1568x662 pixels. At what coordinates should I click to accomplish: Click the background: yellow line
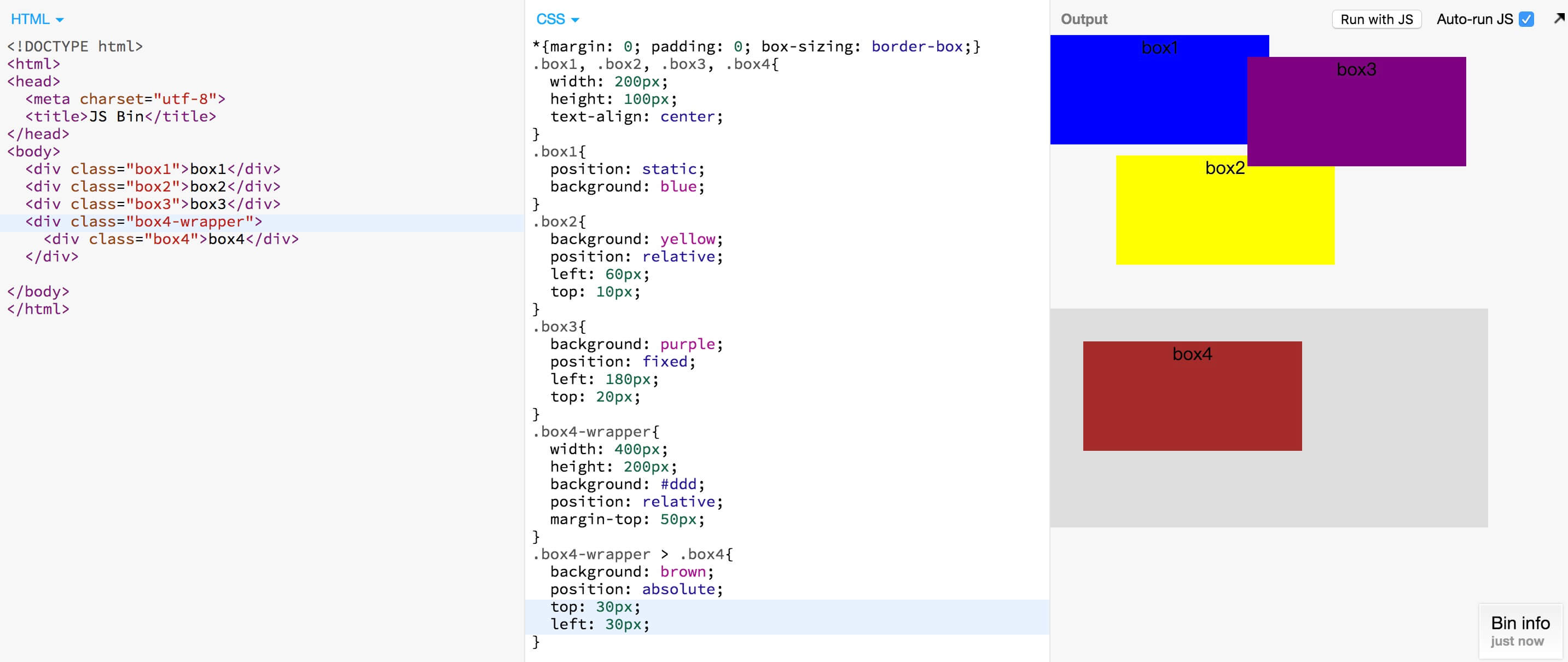(x=637, y=239)
